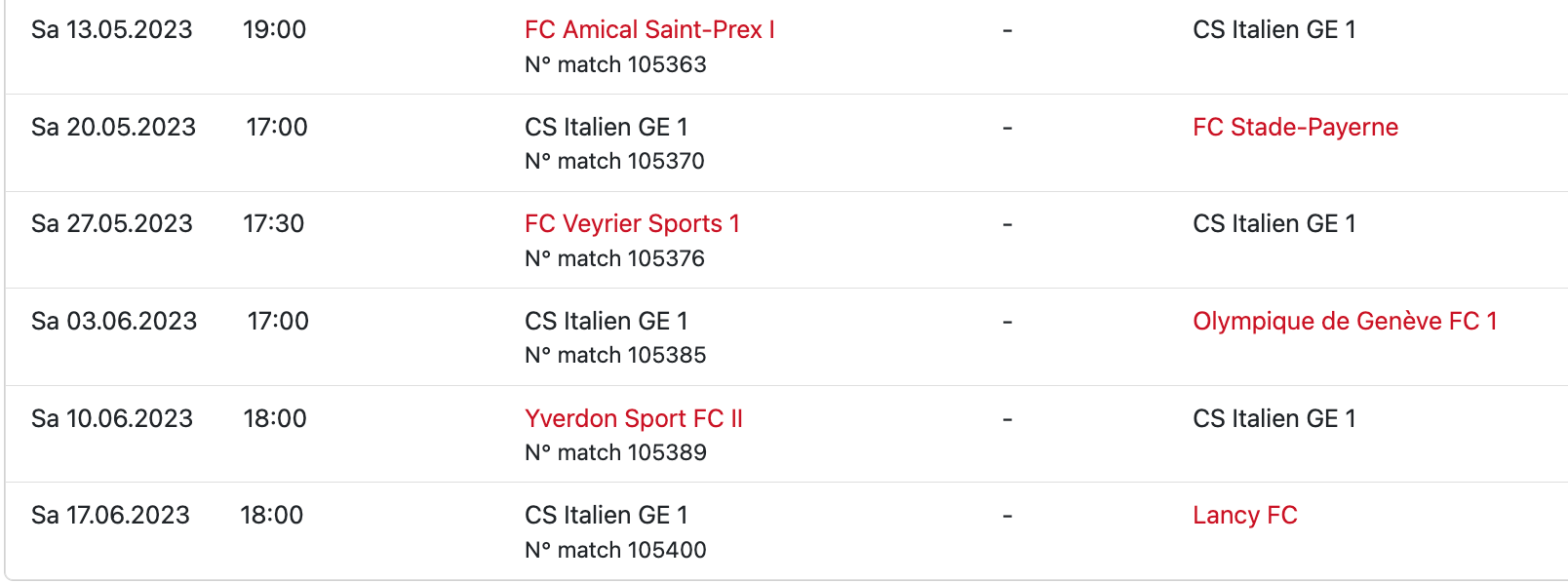Screen dimensions: 1568x583
Task: Click the Sa 27.05.2023 date
Action: 112,224
